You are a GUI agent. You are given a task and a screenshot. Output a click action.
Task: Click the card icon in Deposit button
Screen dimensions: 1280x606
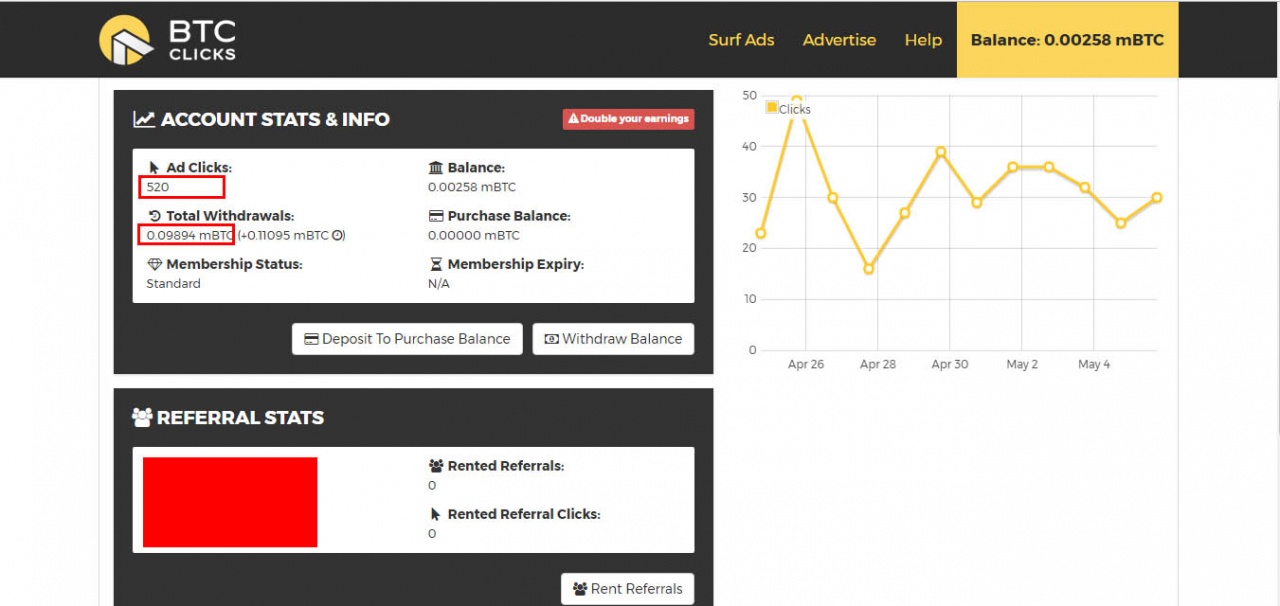point(311,339)
